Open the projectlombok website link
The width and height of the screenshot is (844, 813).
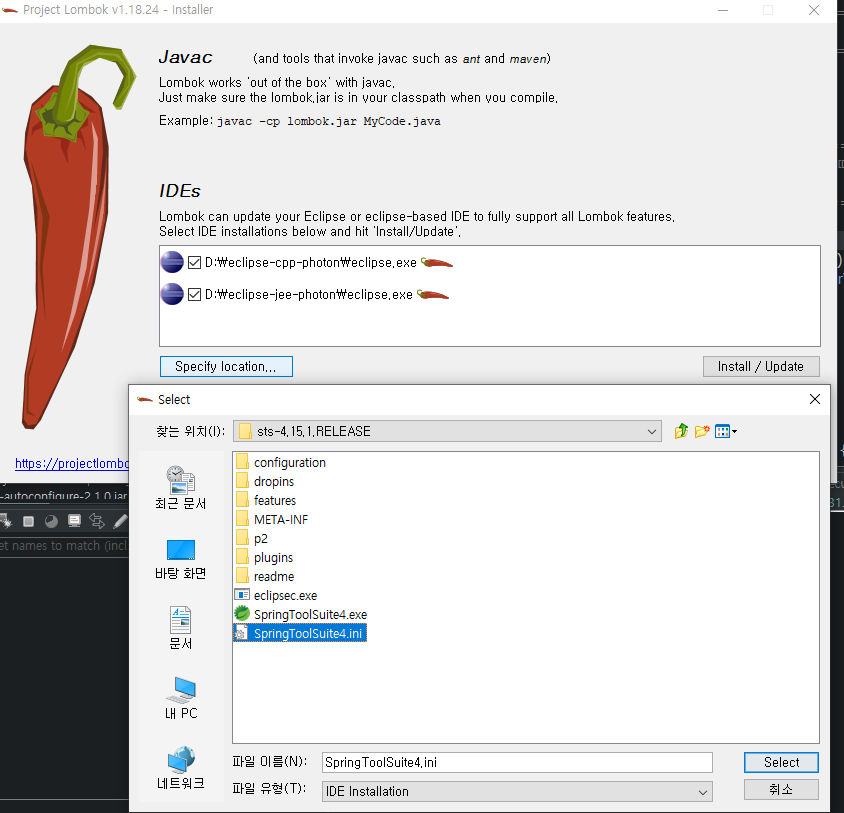click(x=72, y=464)
